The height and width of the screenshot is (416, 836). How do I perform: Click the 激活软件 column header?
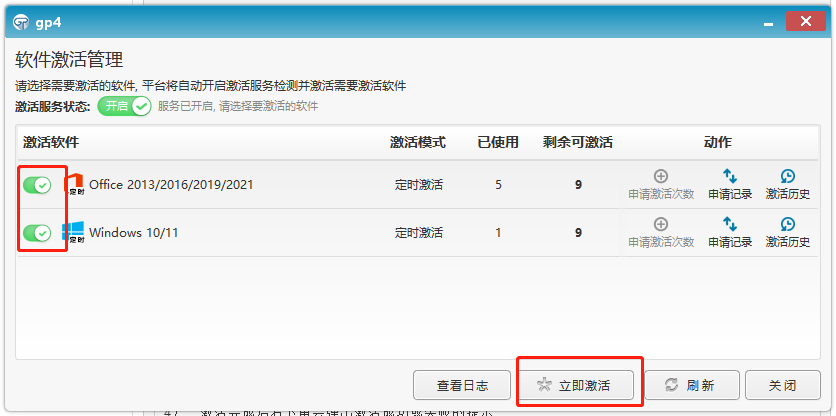click(51, 142)
